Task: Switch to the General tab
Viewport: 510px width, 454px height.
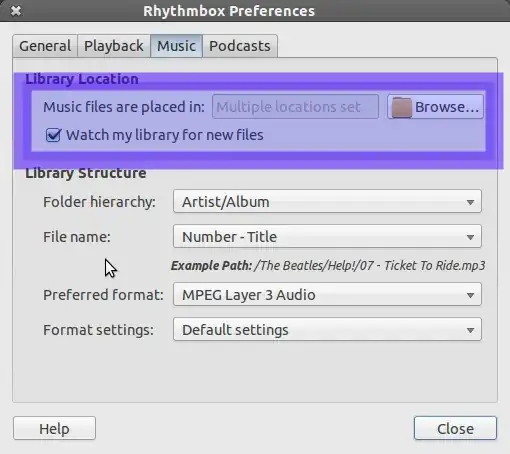Action: coord(45,46)
